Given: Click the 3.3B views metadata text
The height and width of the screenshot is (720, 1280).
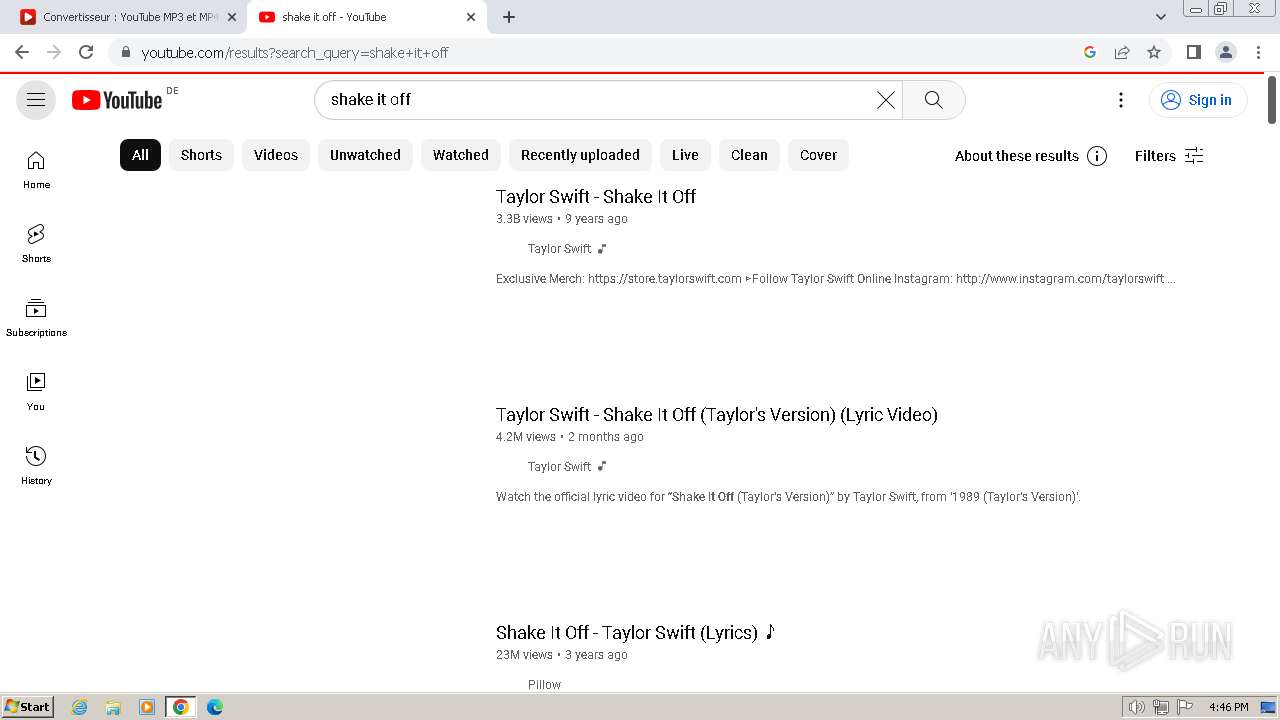Looking at the screenshot, I should coord(524,219).
